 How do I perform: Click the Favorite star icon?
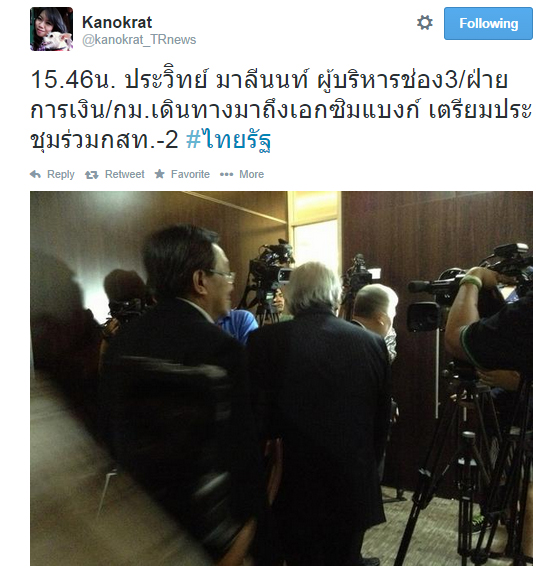160,174
